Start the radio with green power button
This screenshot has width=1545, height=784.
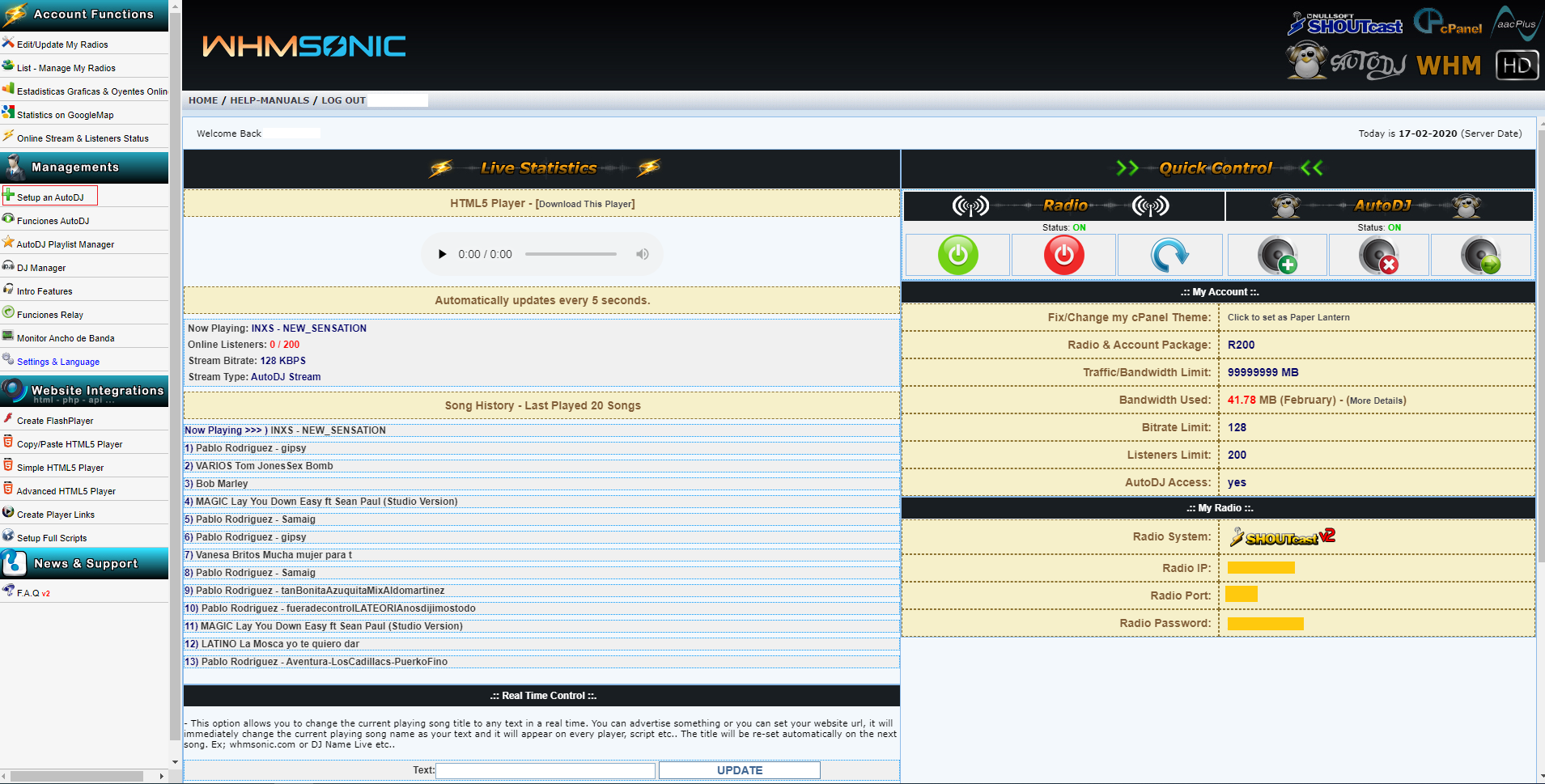point(957,255)
